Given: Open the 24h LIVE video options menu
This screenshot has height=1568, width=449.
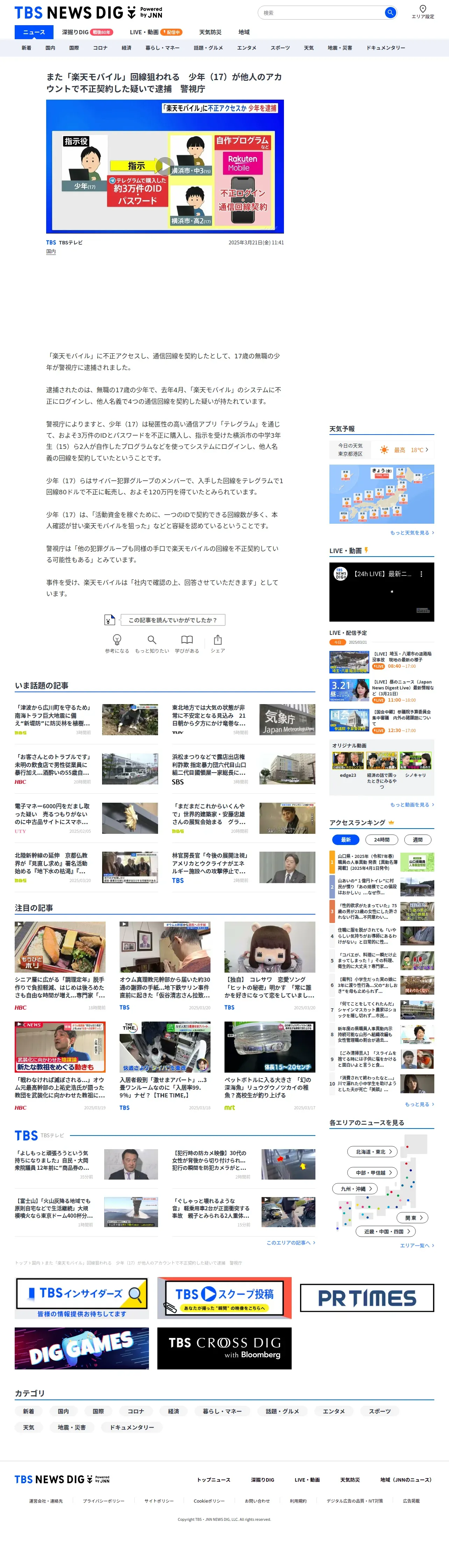Looking at the screenshot, I should click(421, 574).
